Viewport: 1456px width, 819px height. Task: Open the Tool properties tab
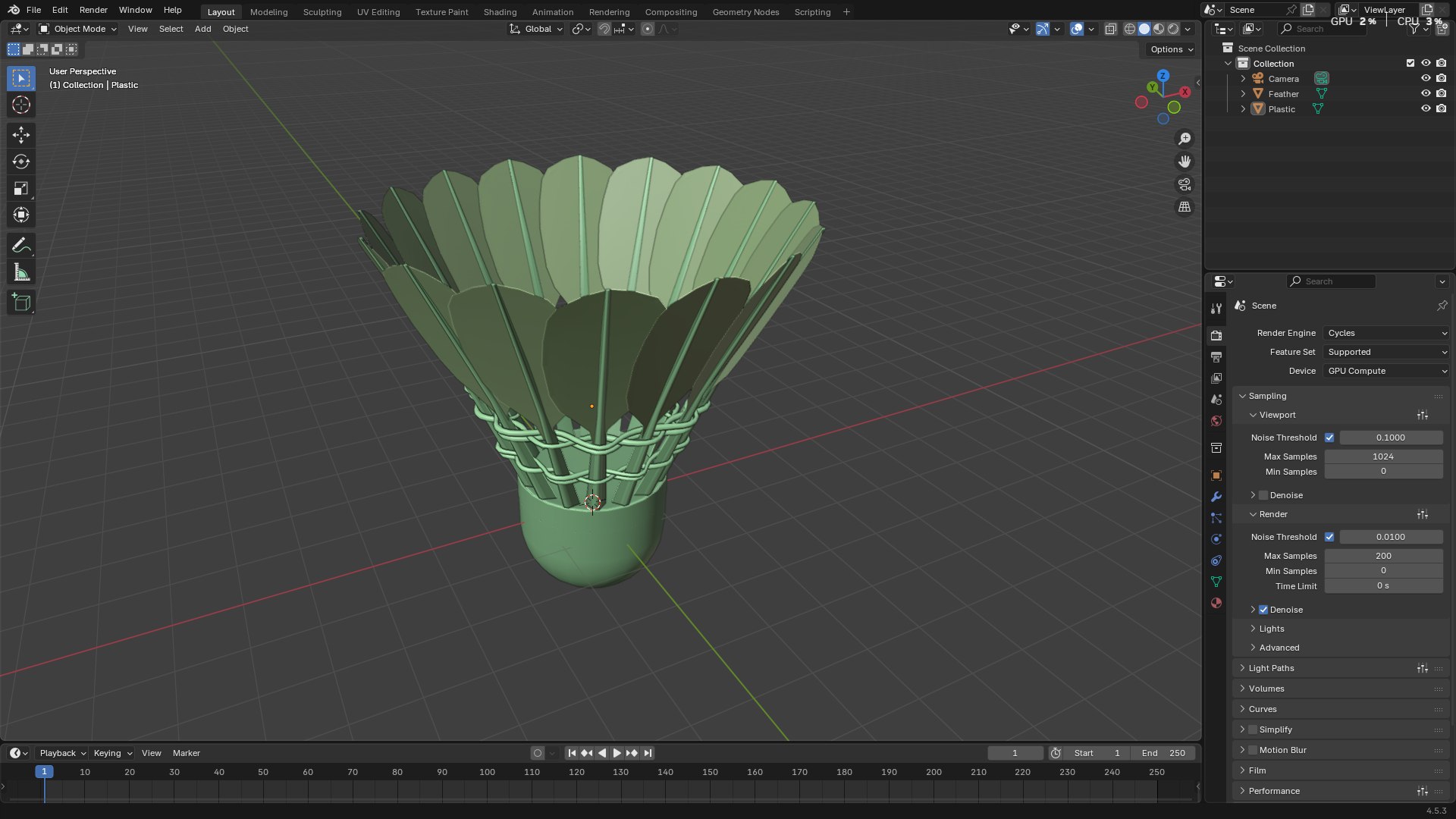pyautogui.click(x=1216, y=309)
